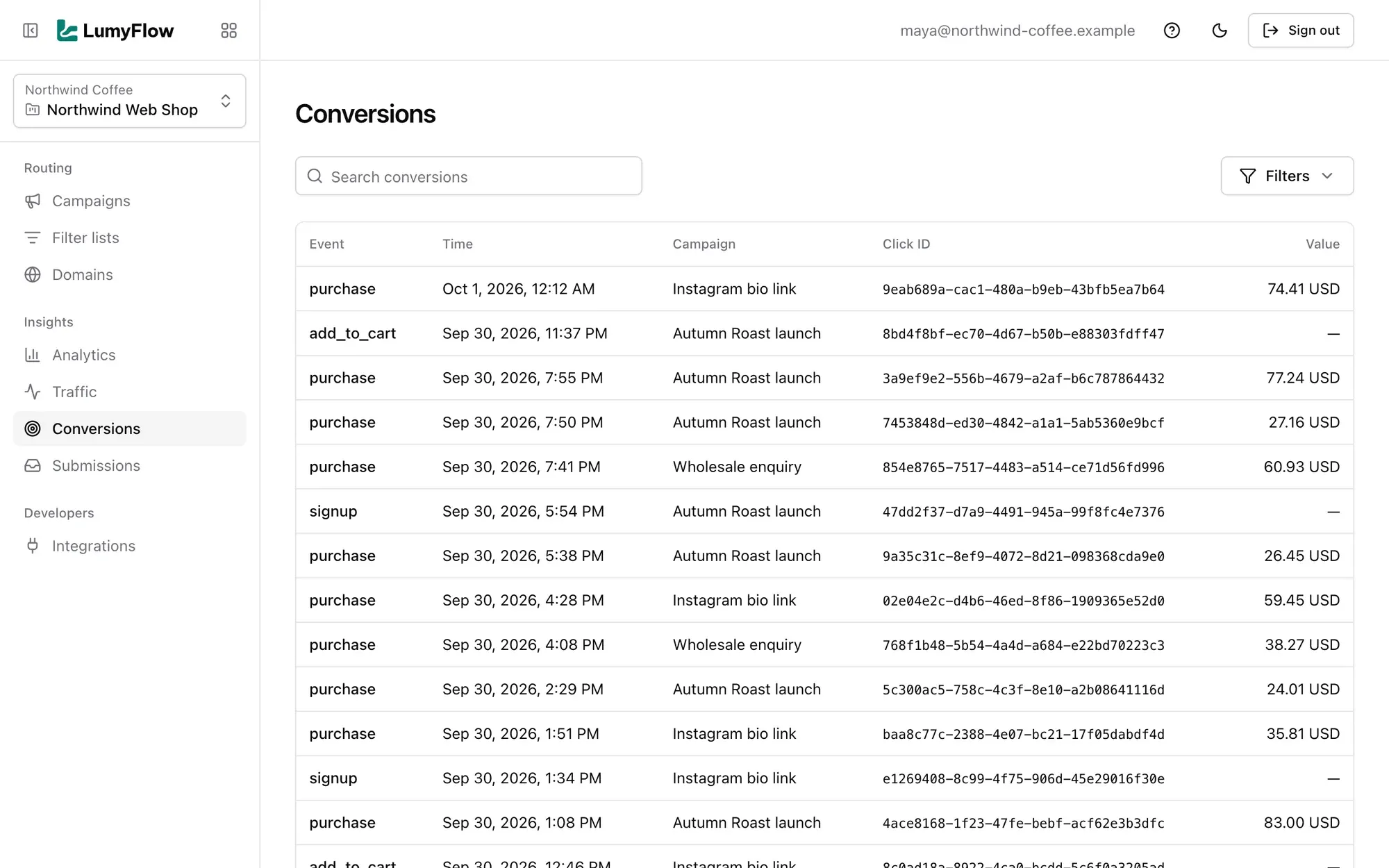Screen dimensions: 1389x868
Task: Go to Filter lists
Action: coord(130,237)
